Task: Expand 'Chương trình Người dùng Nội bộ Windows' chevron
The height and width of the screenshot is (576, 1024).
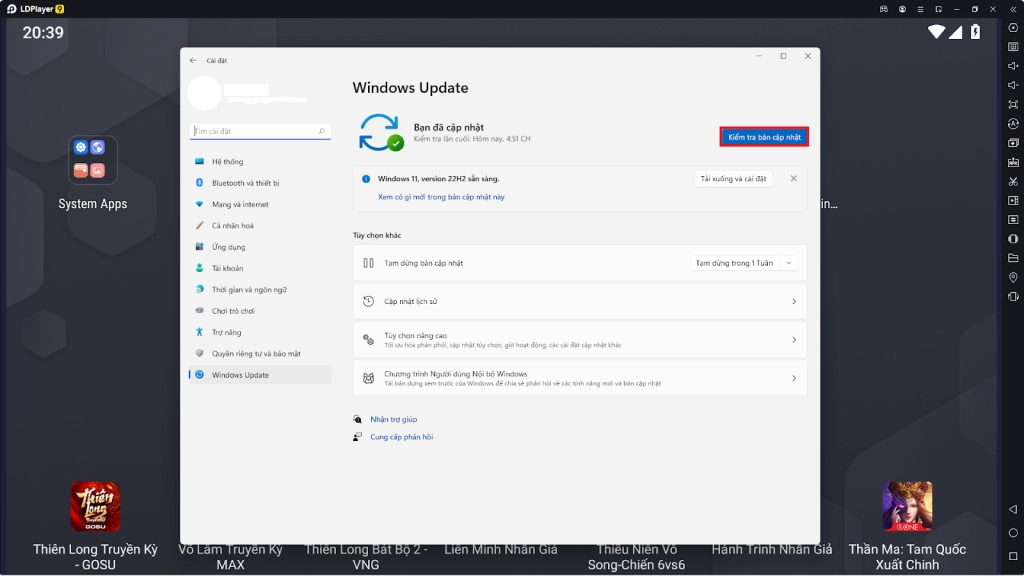Action: pos(794,379)
